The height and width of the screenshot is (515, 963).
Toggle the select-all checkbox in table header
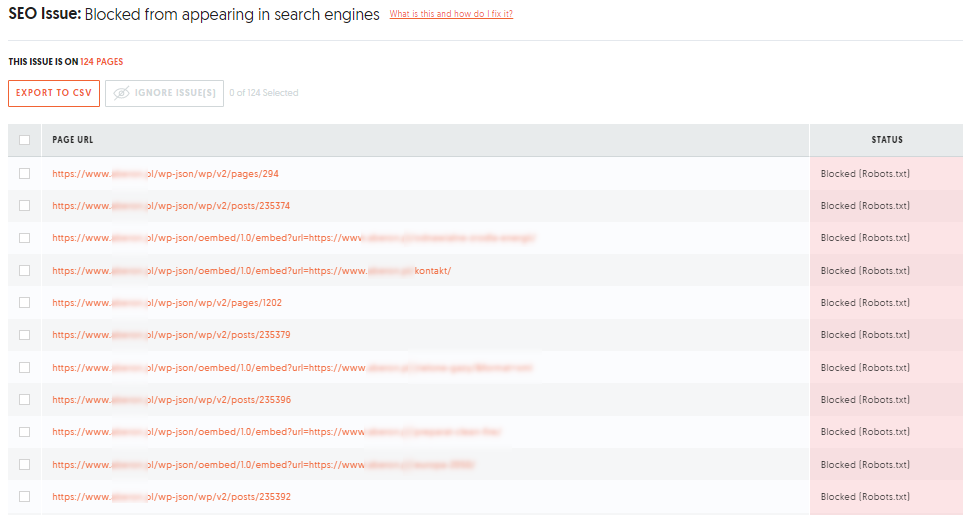click(24, 140)
